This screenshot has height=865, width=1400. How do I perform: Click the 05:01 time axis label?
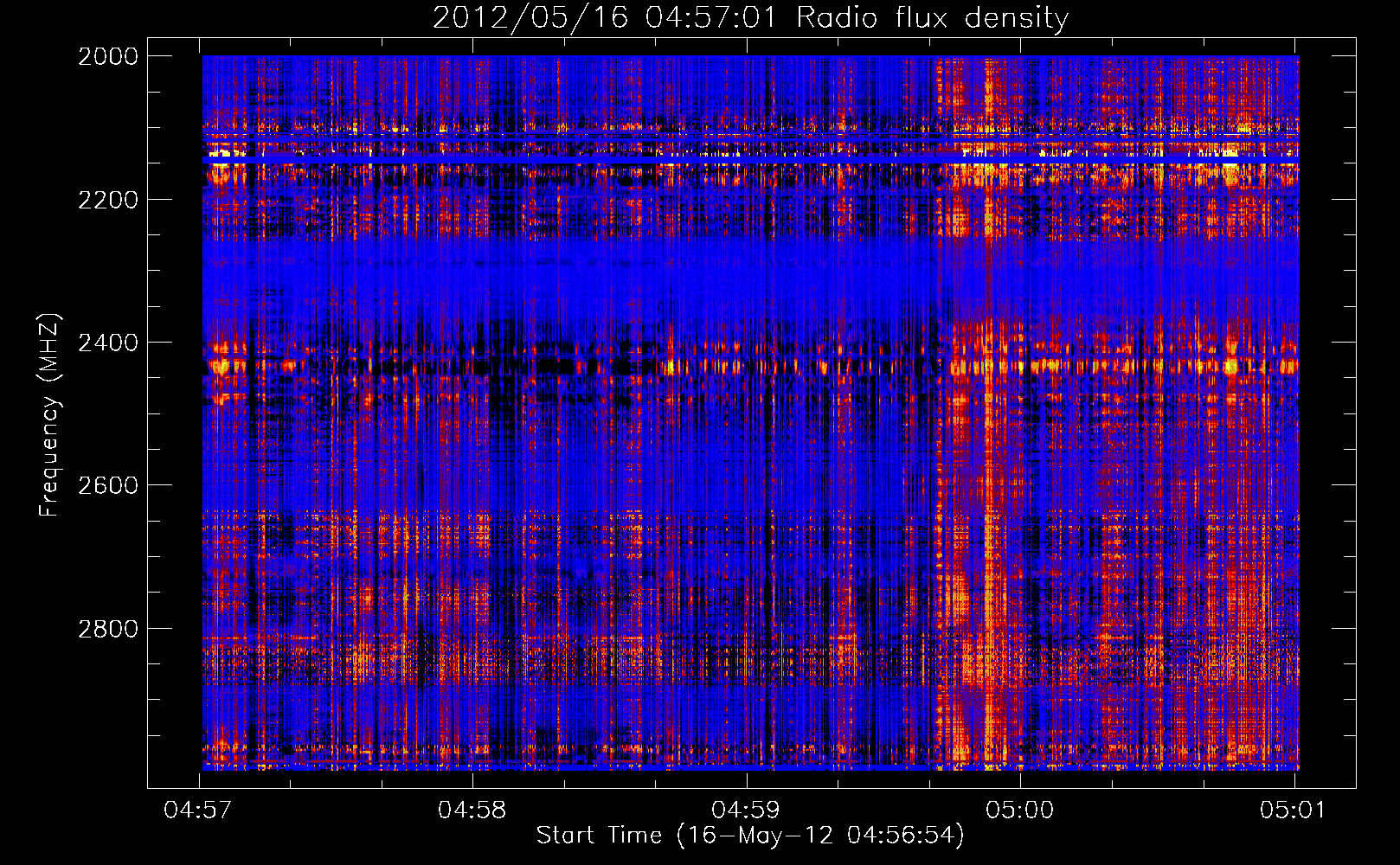point(1293,811)
